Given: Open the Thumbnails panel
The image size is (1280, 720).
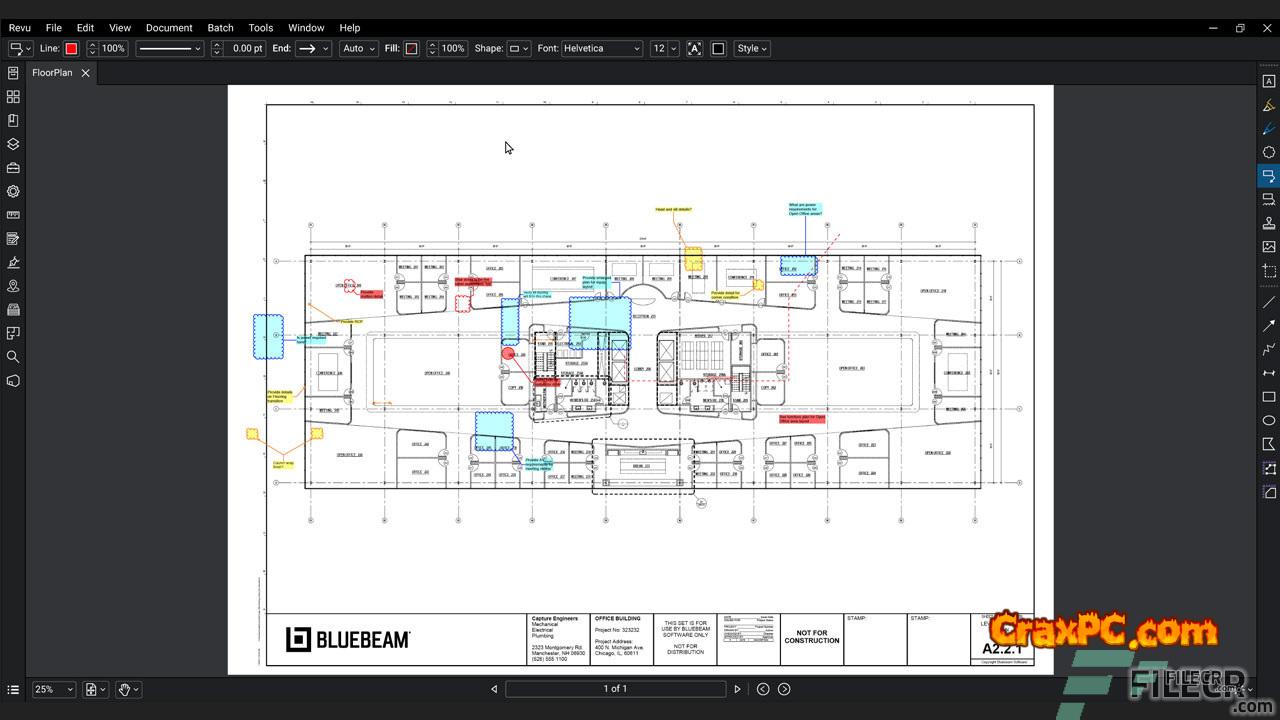Looking at the screenshot, I should [13, 97].
